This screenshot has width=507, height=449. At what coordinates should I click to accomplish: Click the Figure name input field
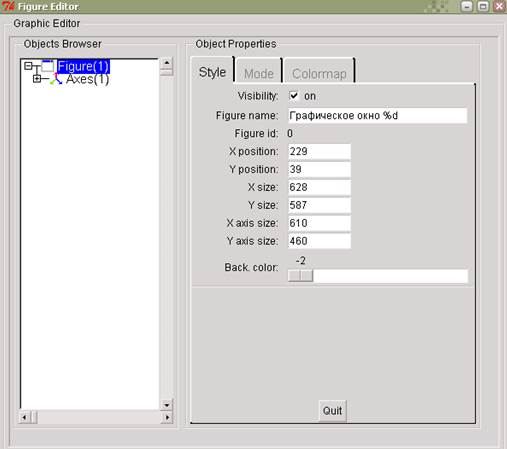377,116
